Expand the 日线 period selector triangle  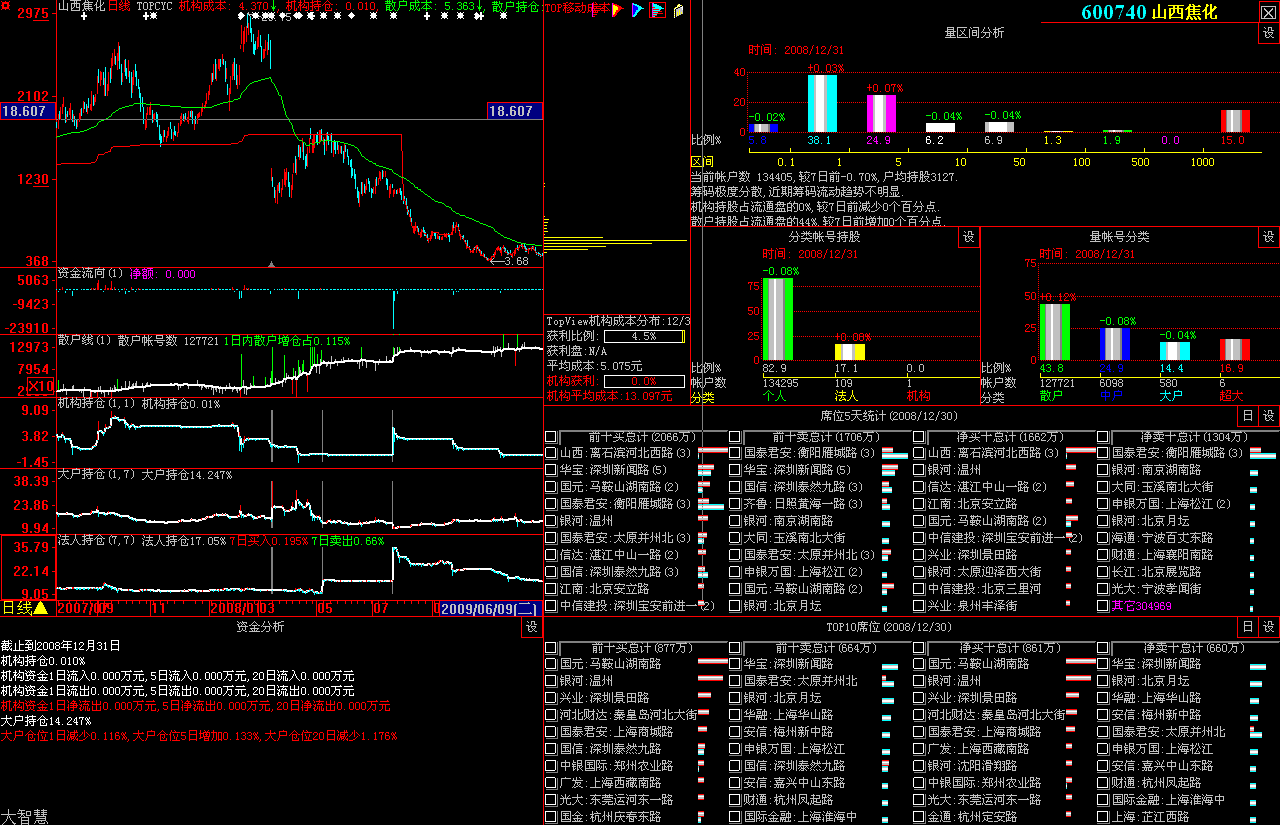click(x=41, y=608)
